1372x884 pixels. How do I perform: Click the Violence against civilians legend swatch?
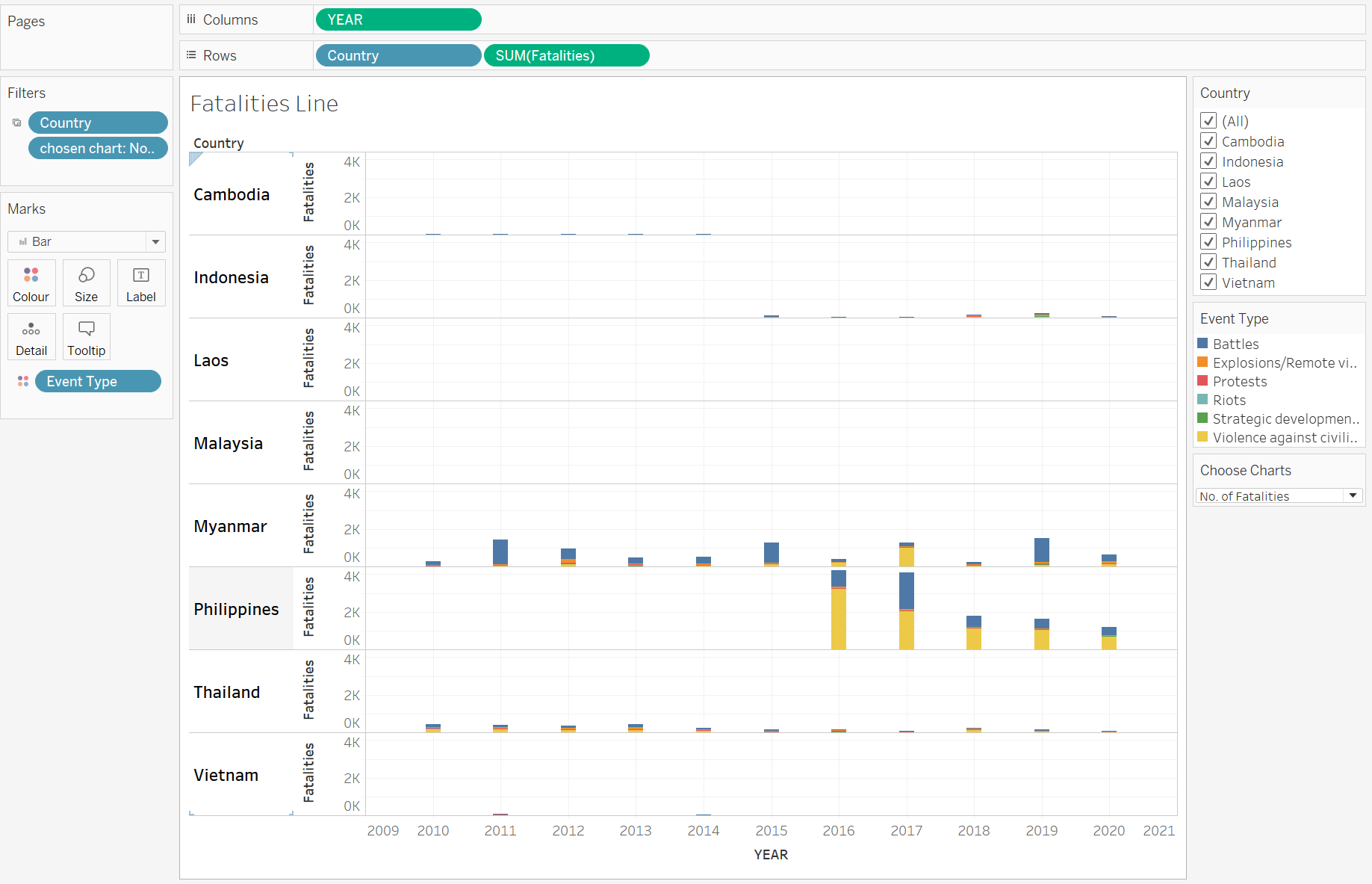click(1202, 437)
